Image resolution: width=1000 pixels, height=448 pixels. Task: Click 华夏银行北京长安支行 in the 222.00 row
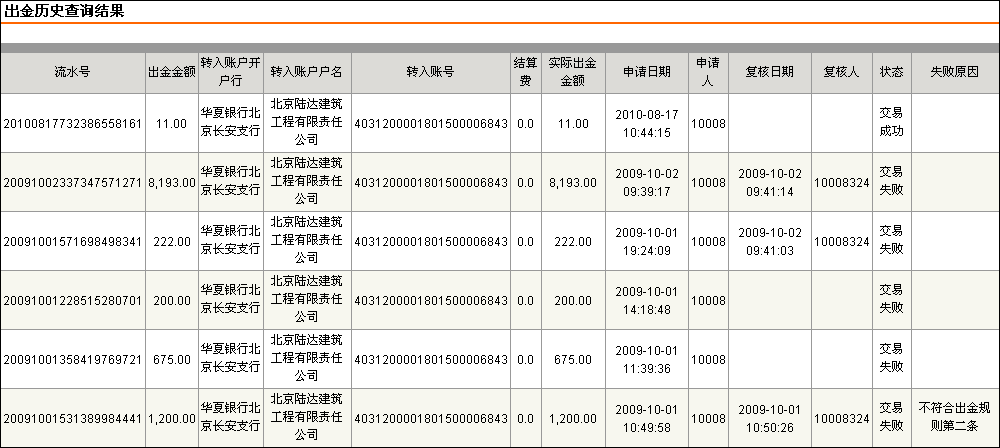230,240
